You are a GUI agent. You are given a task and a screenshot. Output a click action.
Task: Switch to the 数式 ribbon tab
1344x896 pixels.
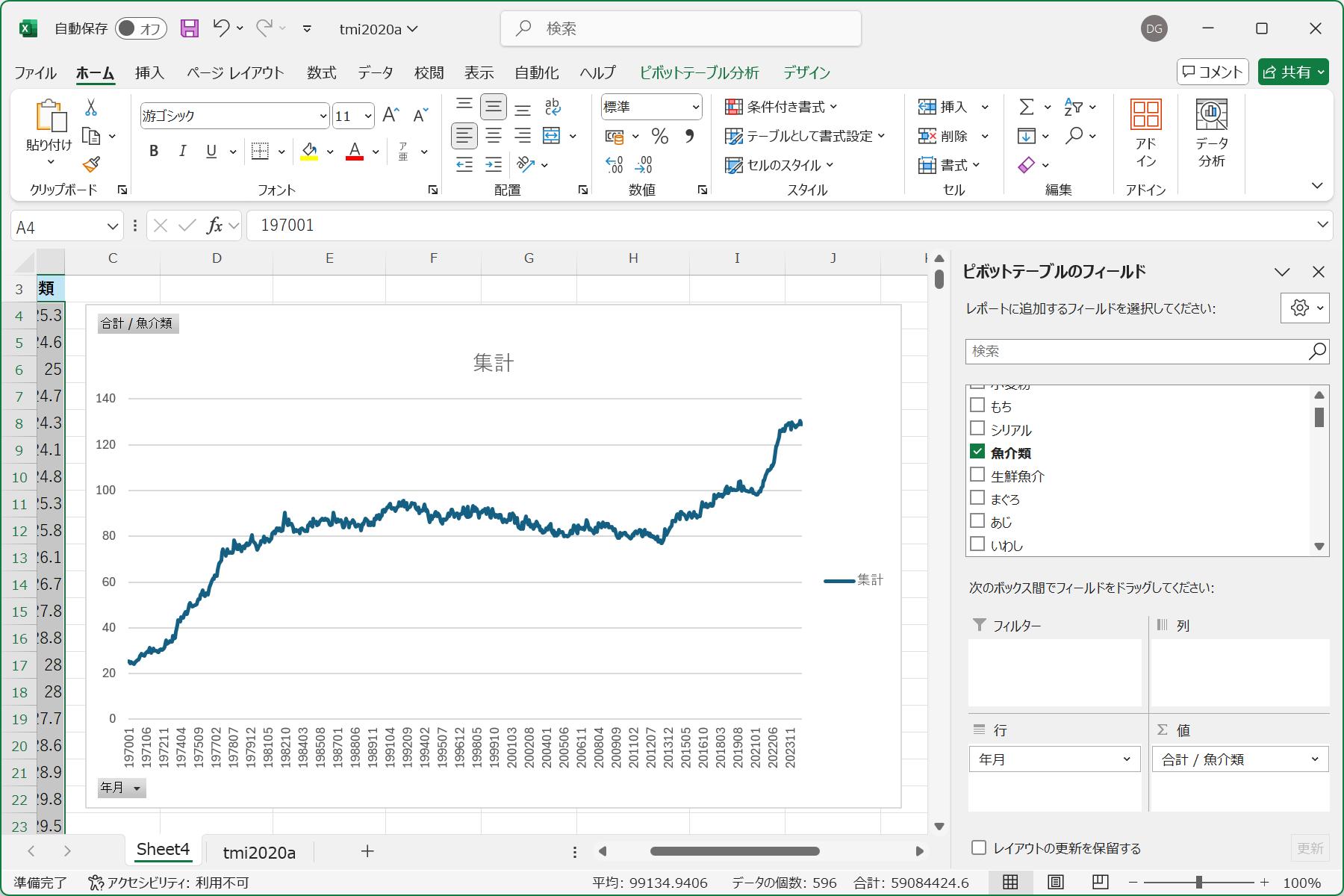[x=321, y=72]
